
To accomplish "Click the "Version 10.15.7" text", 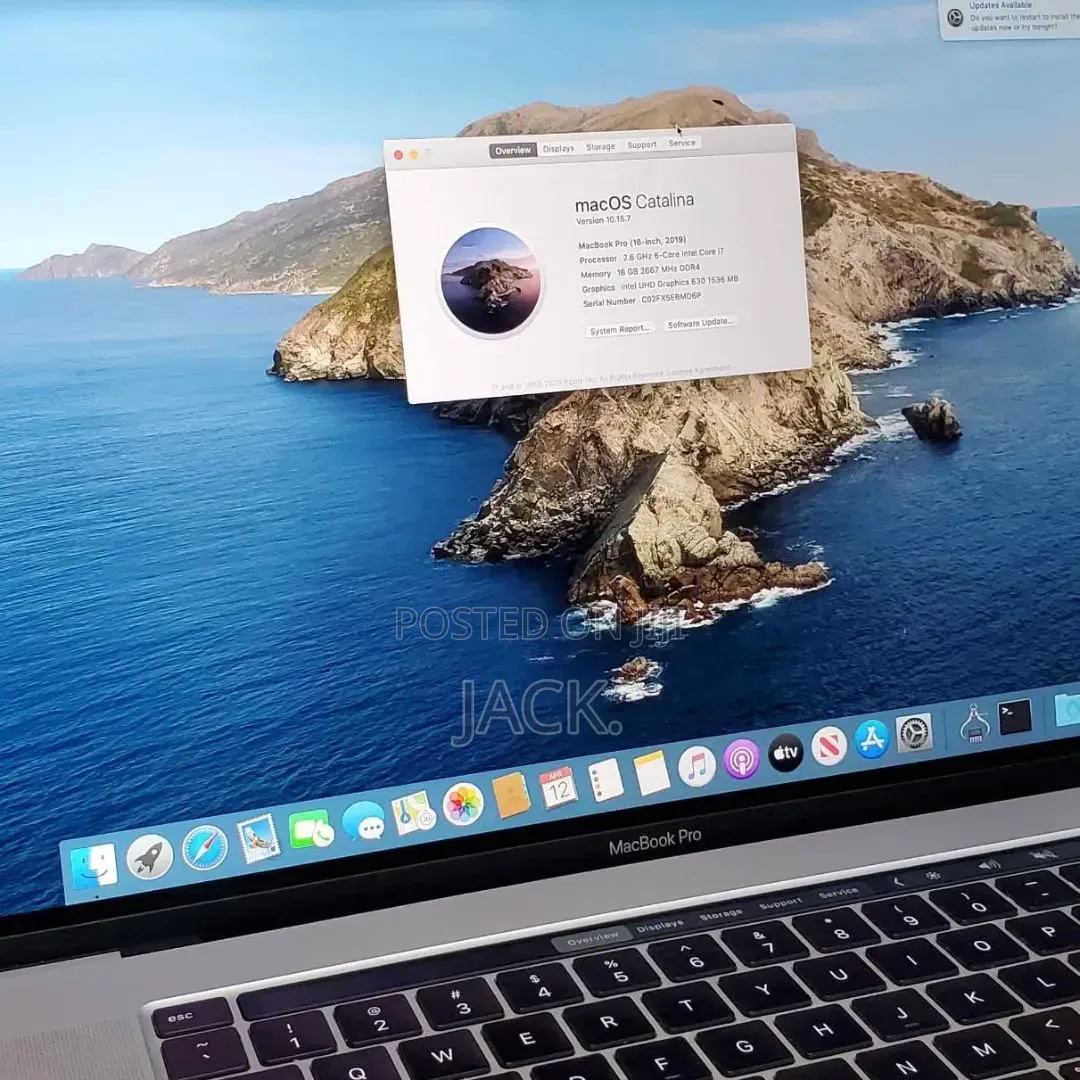I will pos(603,220).
